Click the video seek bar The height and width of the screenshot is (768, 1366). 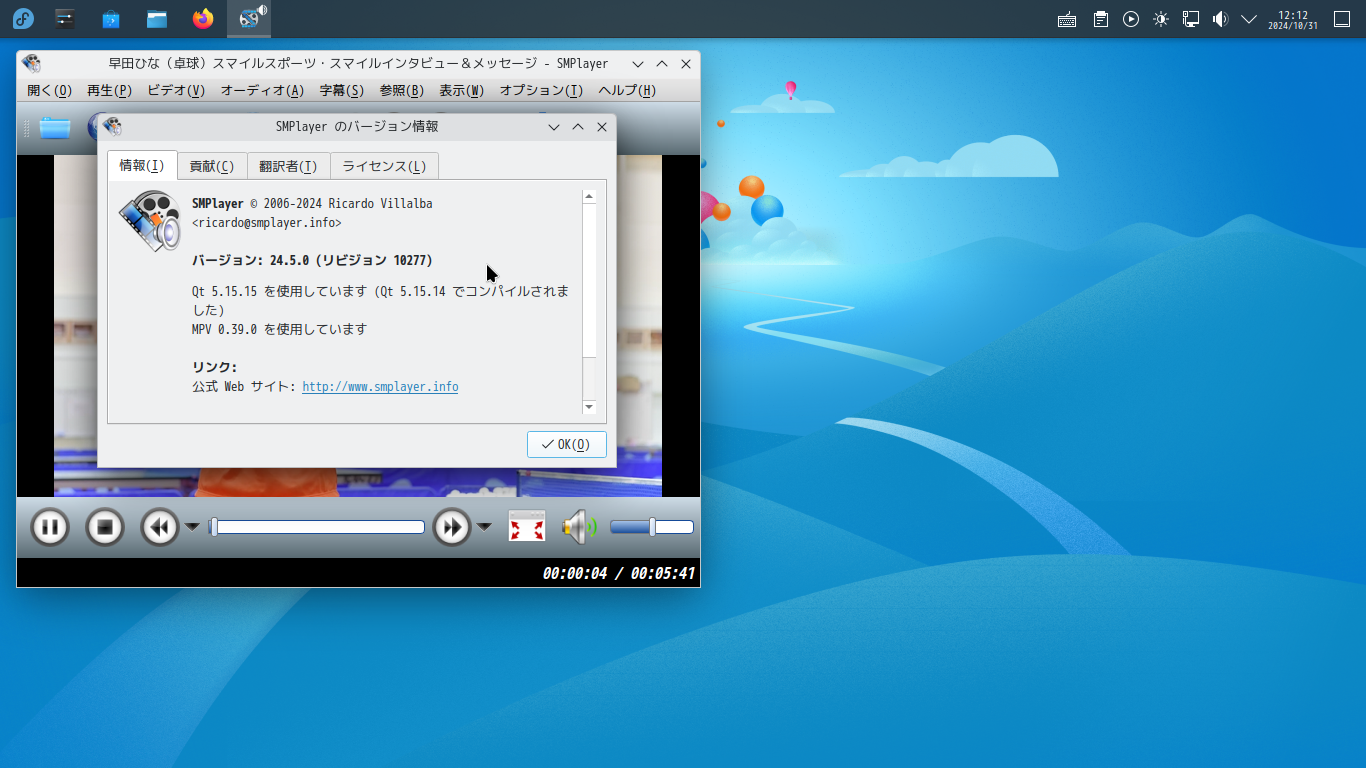pos(318,527)
